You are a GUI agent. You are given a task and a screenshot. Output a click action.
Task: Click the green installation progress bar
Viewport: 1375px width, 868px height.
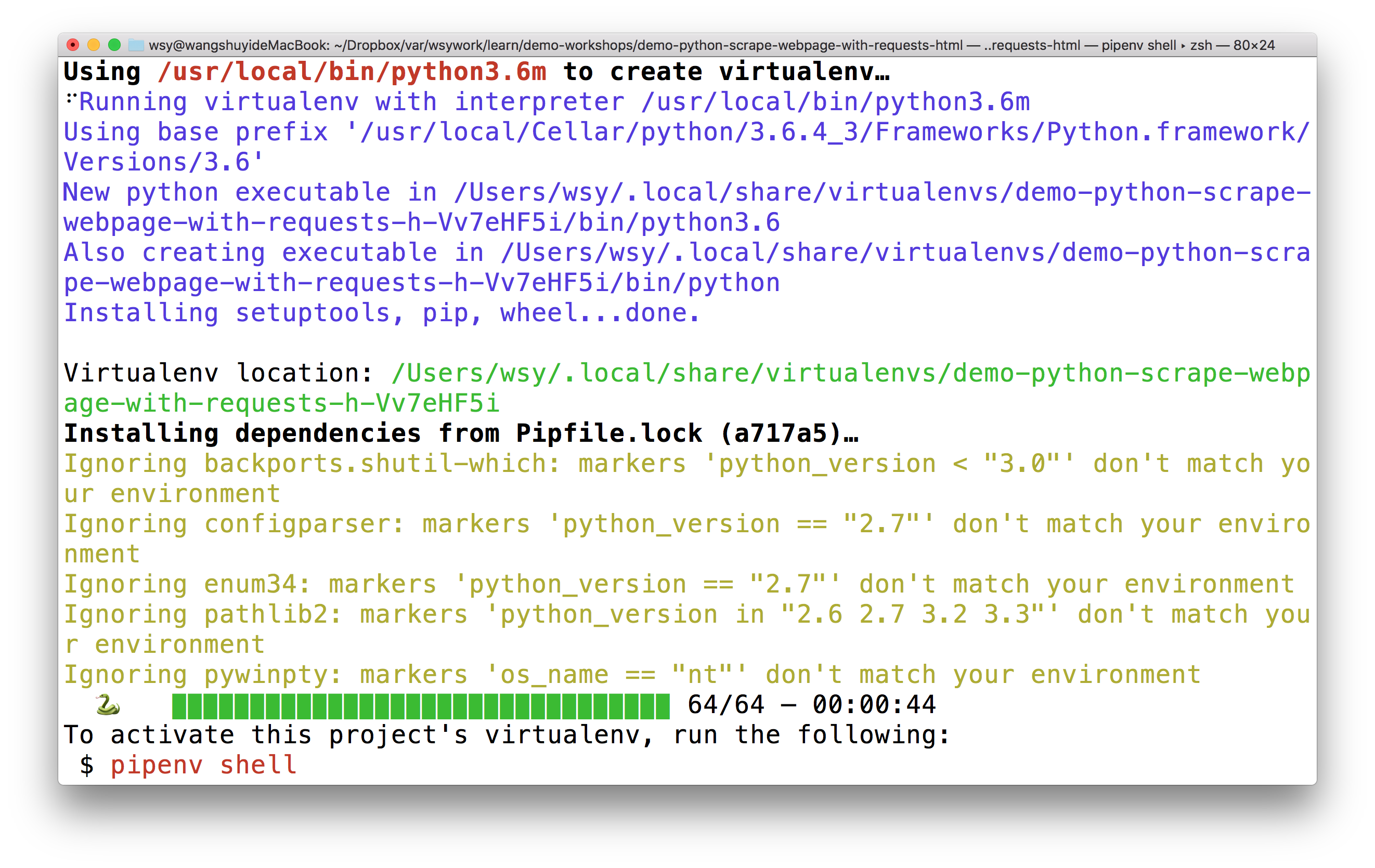pos(420,706)
